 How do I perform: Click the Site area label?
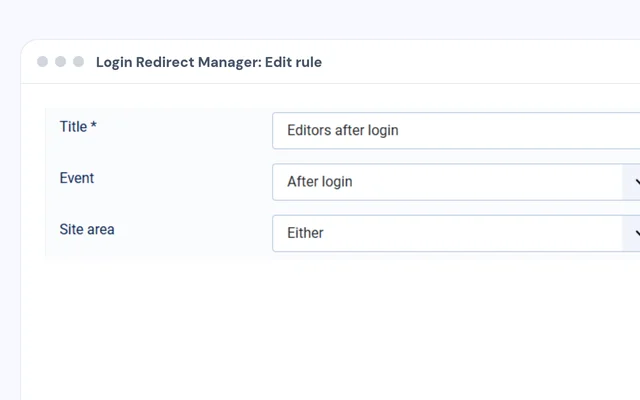[x=87, y=229]
